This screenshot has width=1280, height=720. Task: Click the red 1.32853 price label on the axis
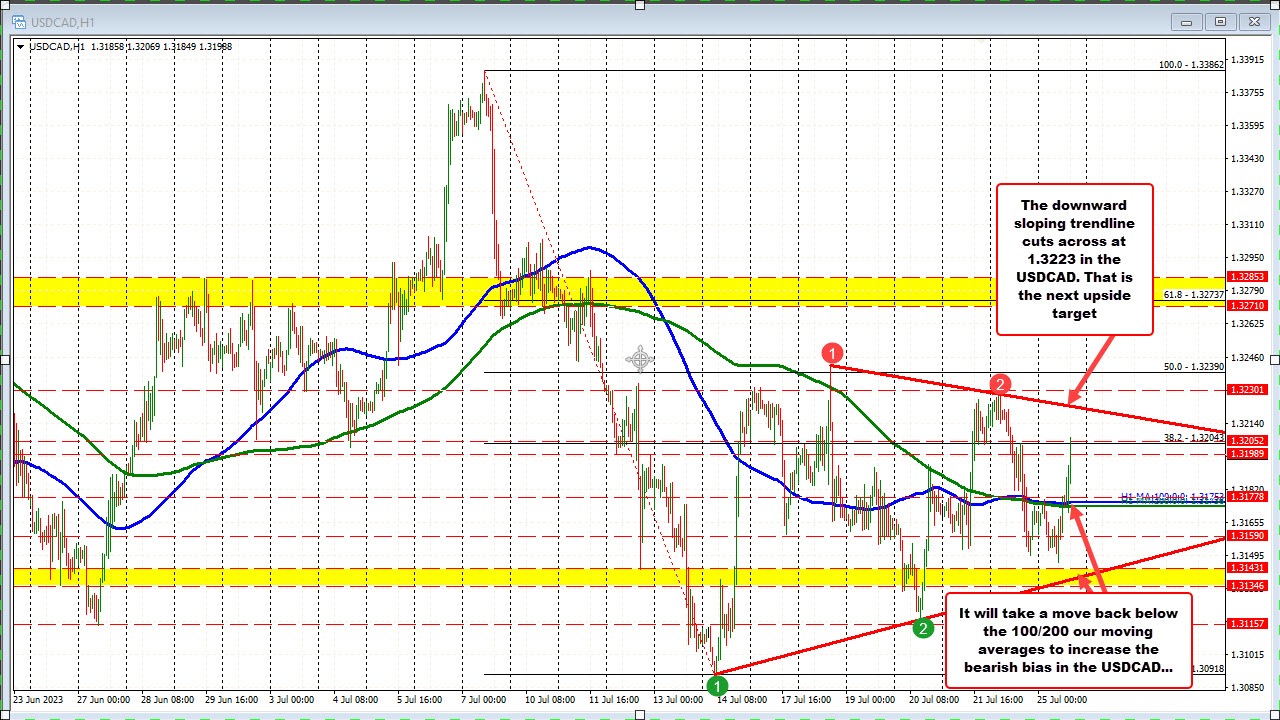tap(1246, 277)
